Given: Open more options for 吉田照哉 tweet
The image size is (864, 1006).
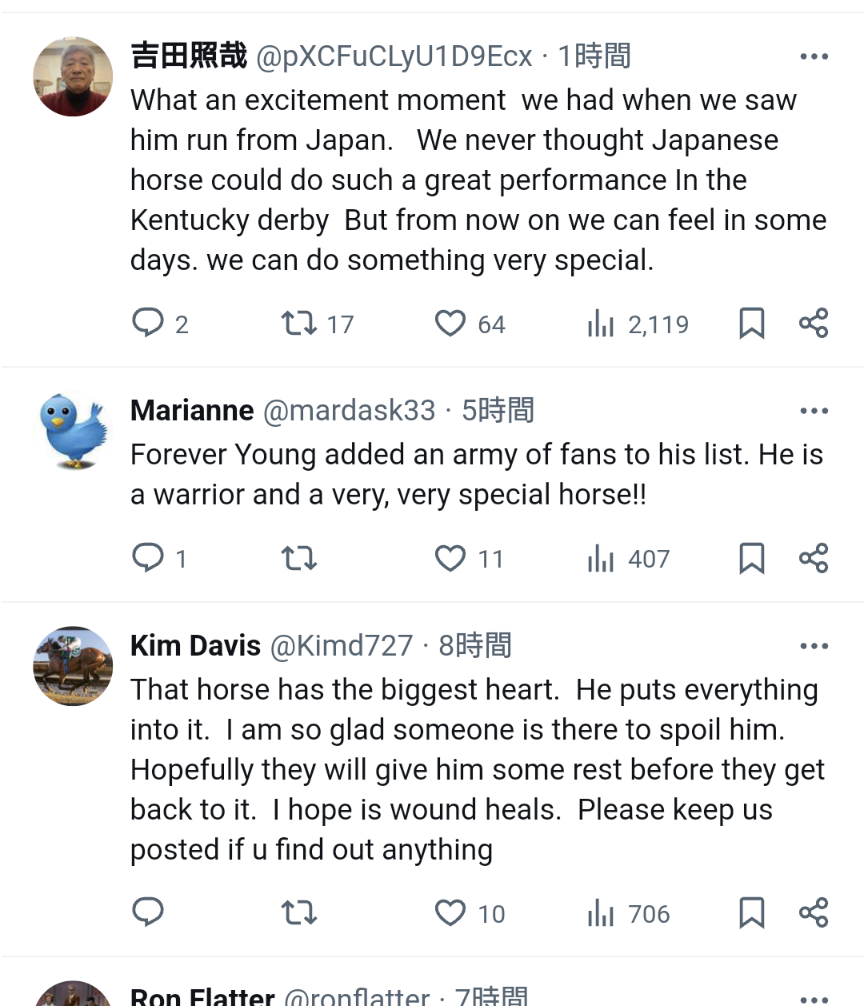Looking at the screenshot, I should 814,57.
